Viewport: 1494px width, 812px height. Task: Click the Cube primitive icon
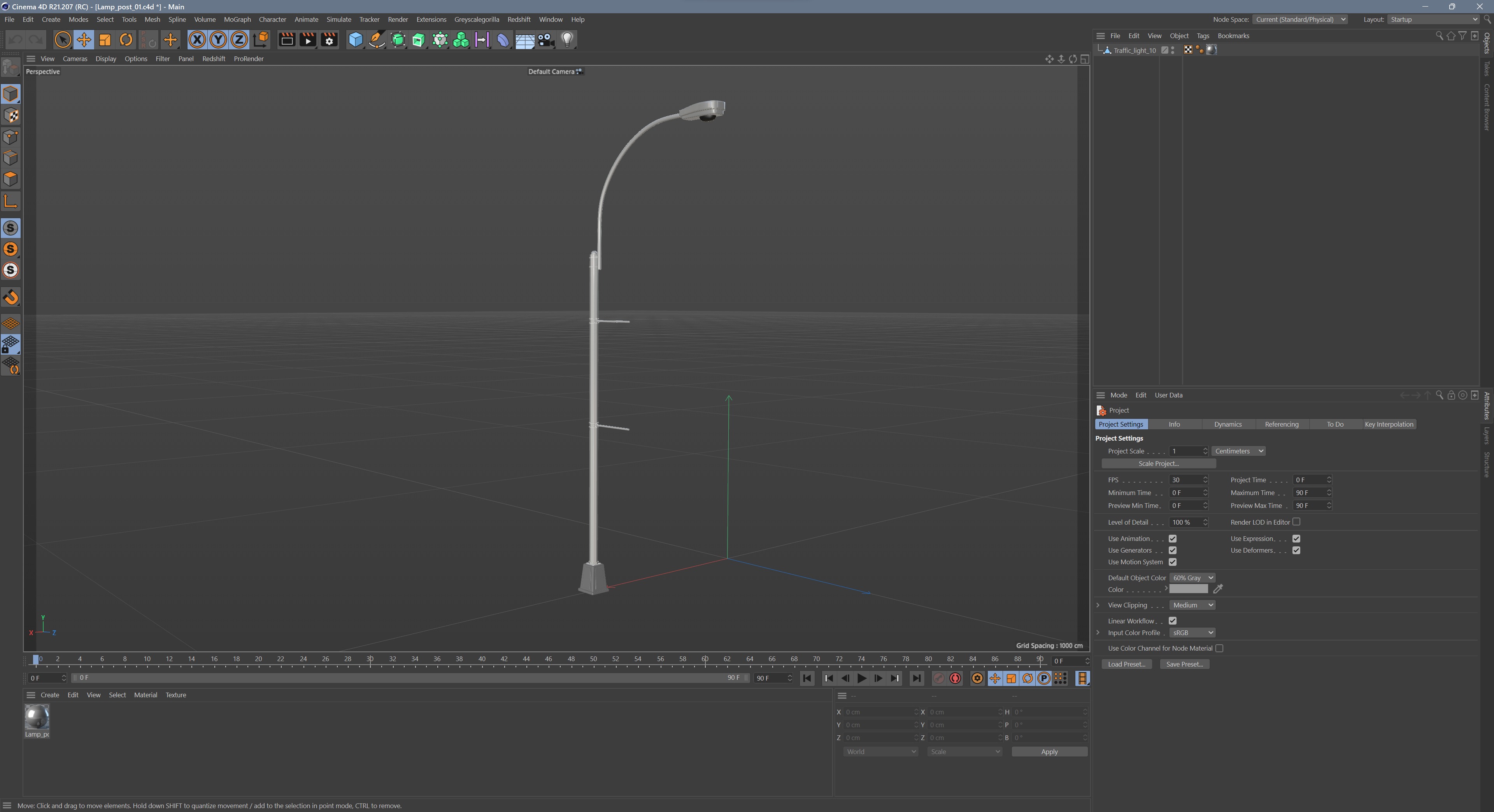pyautogui.click(x=356, y=40)
